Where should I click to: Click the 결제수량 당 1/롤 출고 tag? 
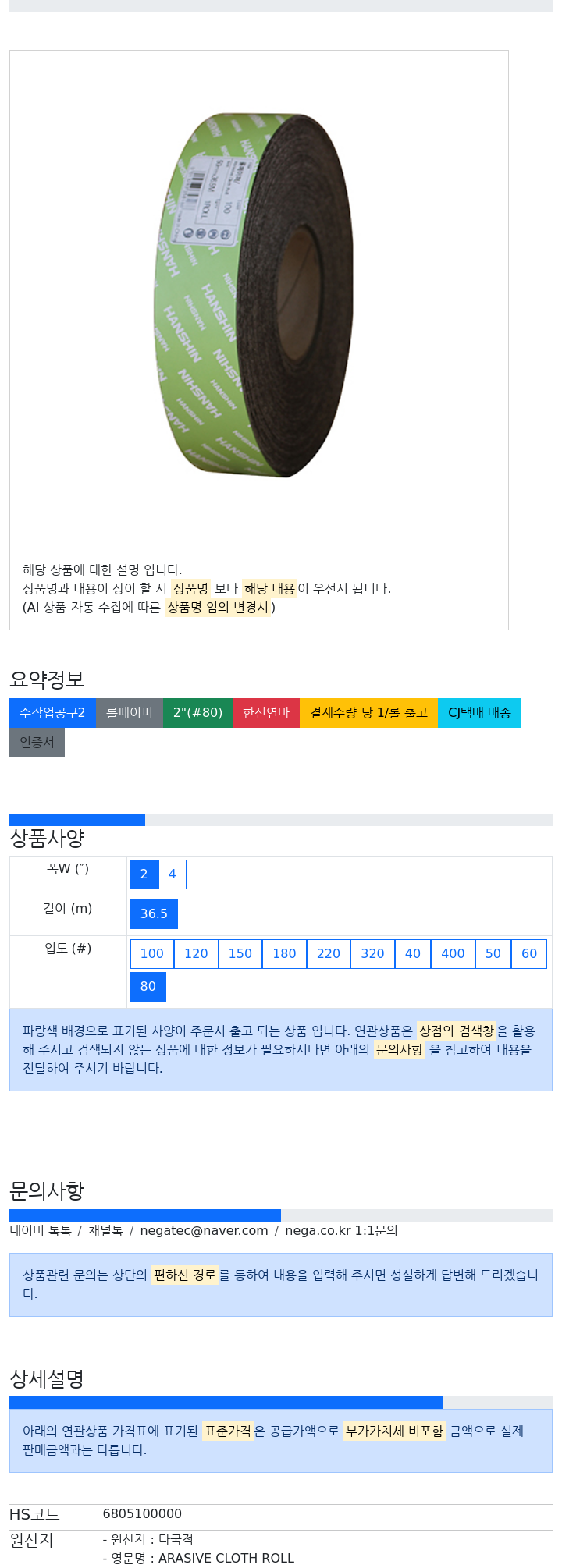click(x=369, y=713)
